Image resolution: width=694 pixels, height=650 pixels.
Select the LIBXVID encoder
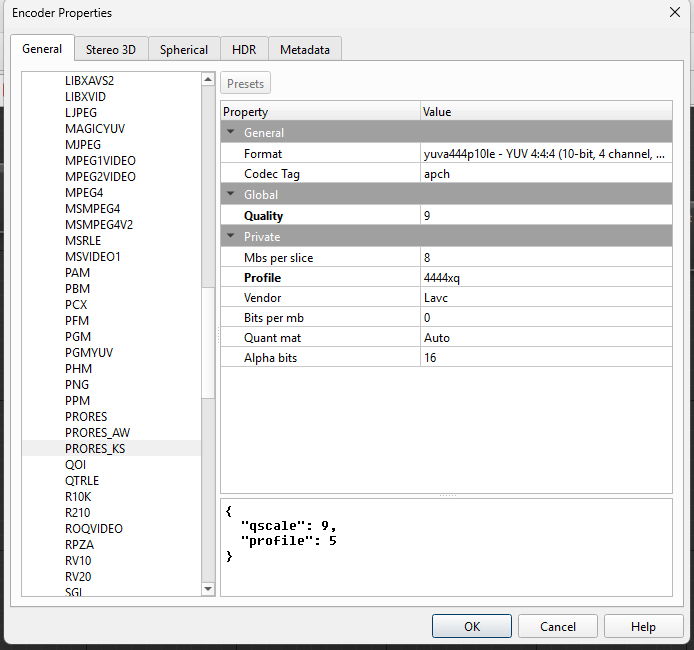(85, 96)
